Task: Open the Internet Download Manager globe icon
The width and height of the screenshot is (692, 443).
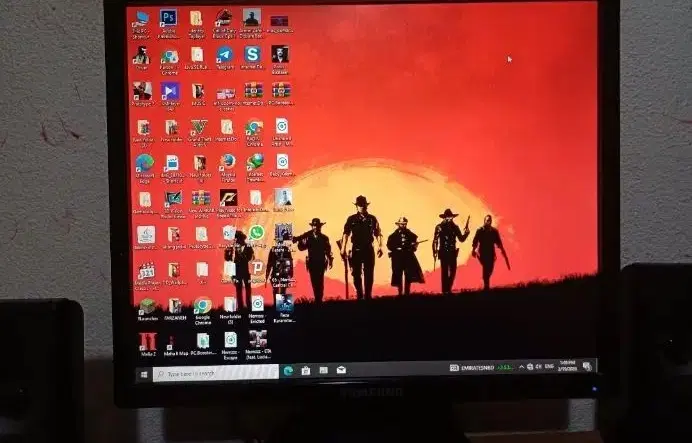Action: coord(256,168)
